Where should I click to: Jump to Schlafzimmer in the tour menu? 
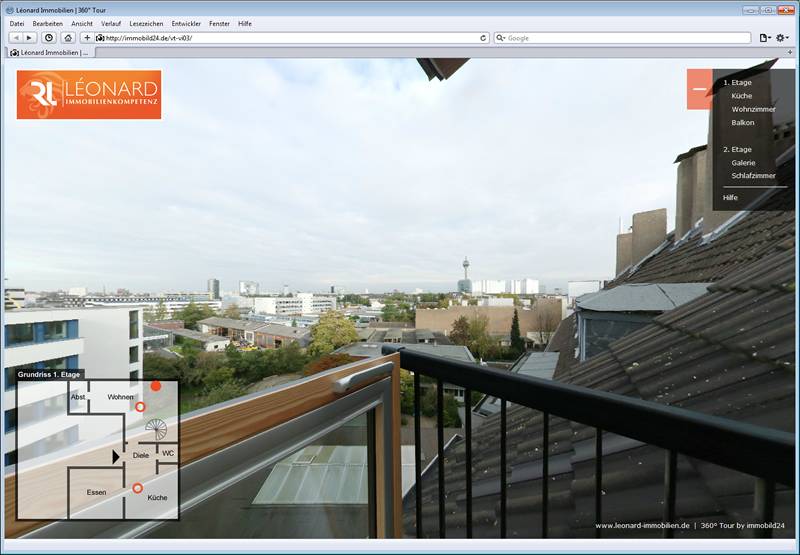coord(753,175)
